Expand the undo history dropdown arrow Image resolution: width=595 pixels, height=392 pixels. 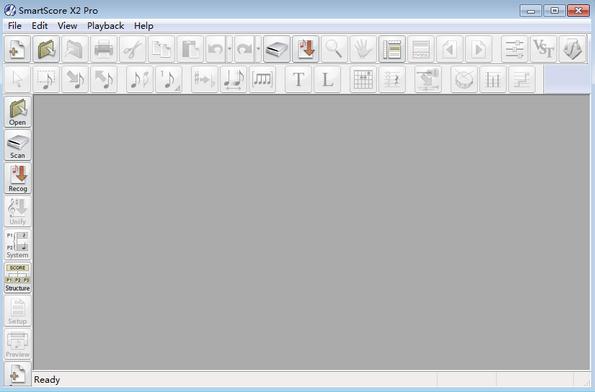[229, 49]
